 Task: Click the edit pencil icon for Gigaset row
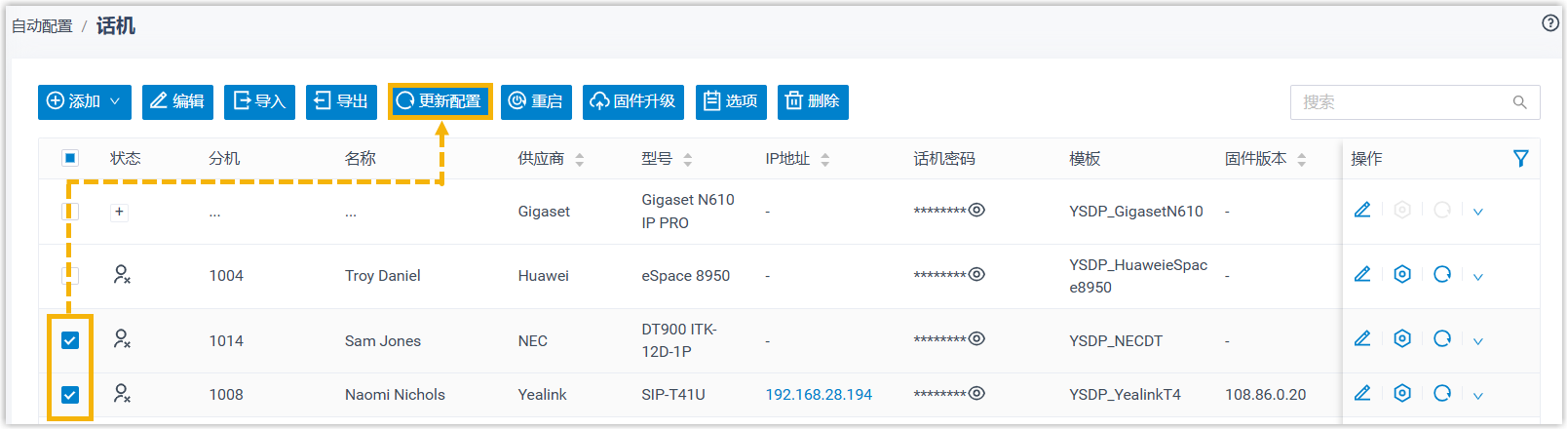pyautogui.click(x=1362, y=211)
